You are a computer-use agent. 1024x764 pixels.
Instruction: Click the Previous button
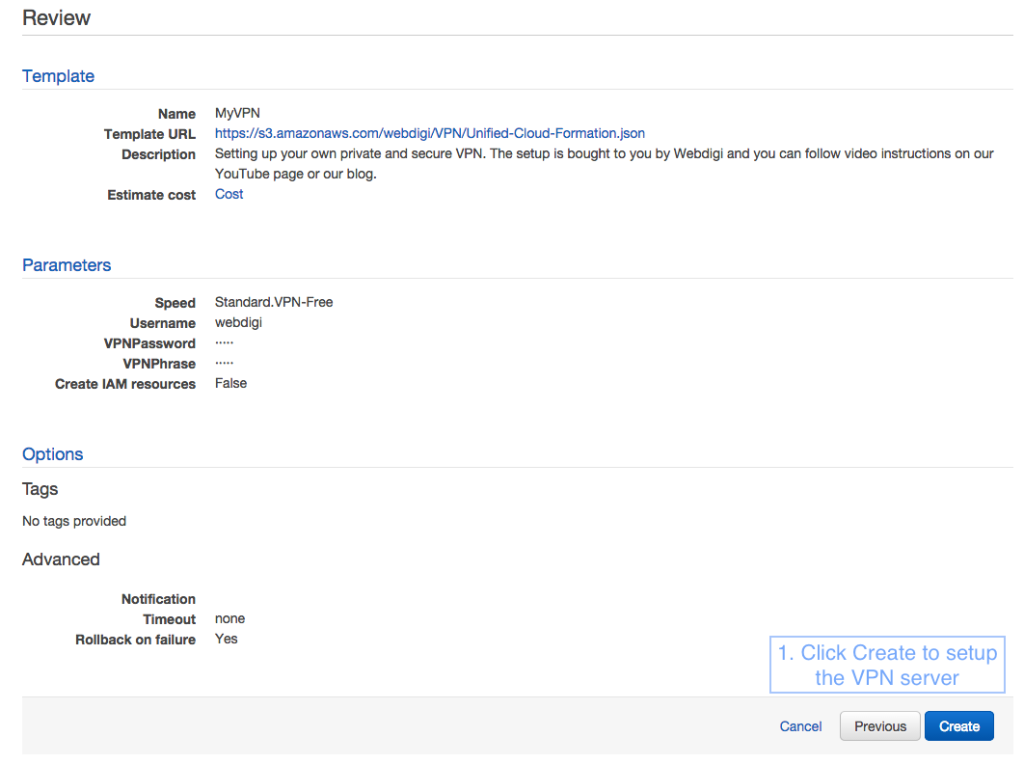(879, 726)
